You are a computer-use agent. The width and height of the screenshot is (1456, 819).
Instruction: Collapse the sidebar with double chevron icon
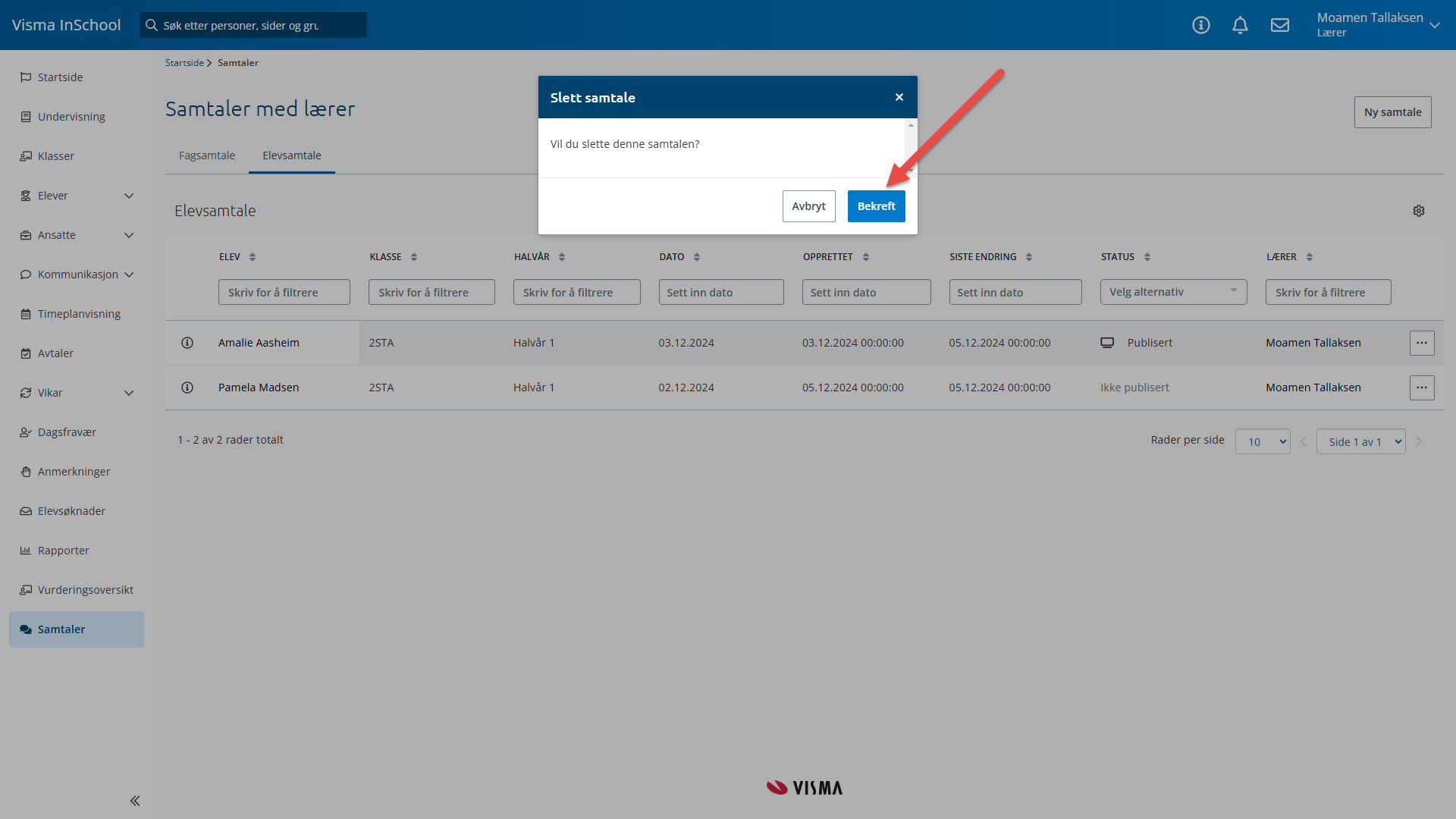[135, 801]
